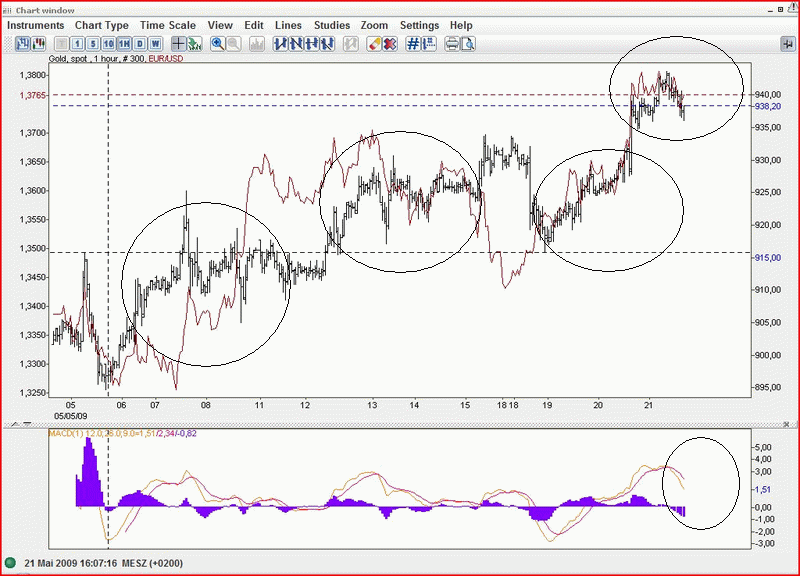Click the 05/05/09 date label
The height and width of the screenshot is (576, 800).
pyautogui.click(x=71, y=416)
